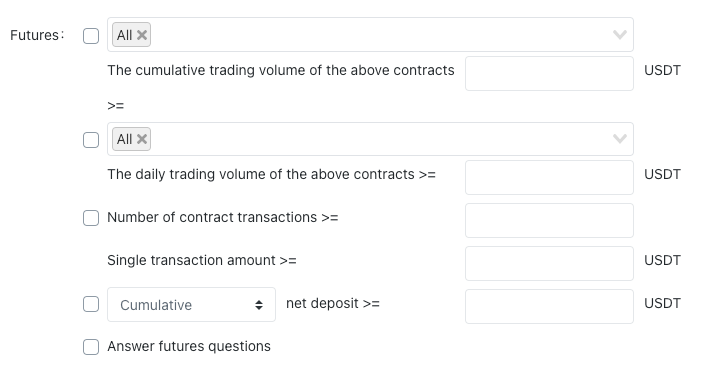
Task: Tick the net deposit checkbox
Action: pyautogui.click(x=91, y=304)
